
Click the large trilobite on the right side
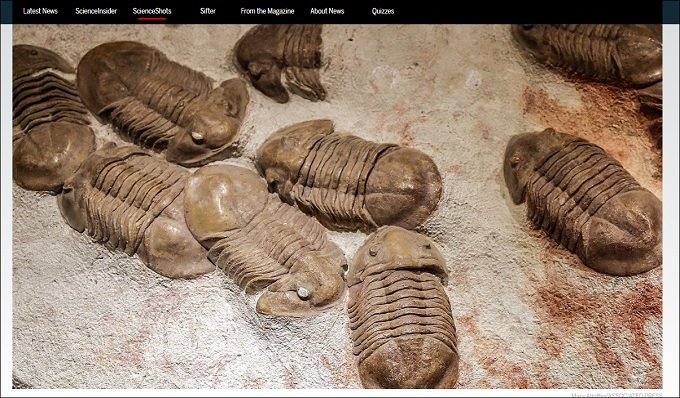coord(583,201)
